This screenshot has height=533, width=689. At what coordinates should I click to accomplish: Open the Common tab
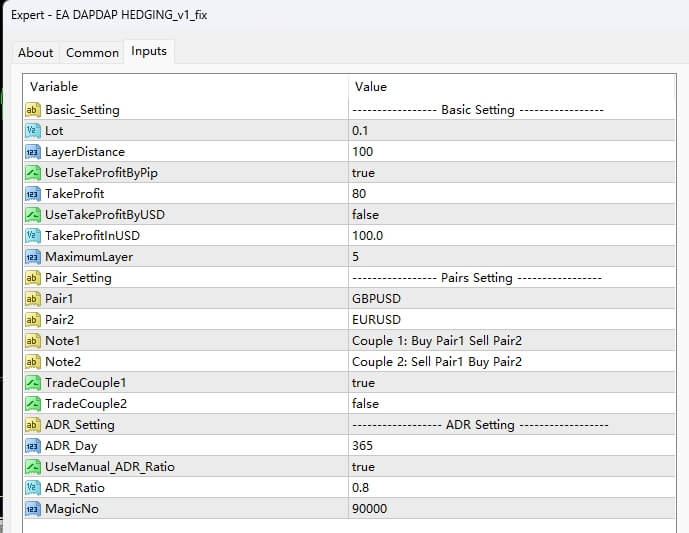click(92, 53)
